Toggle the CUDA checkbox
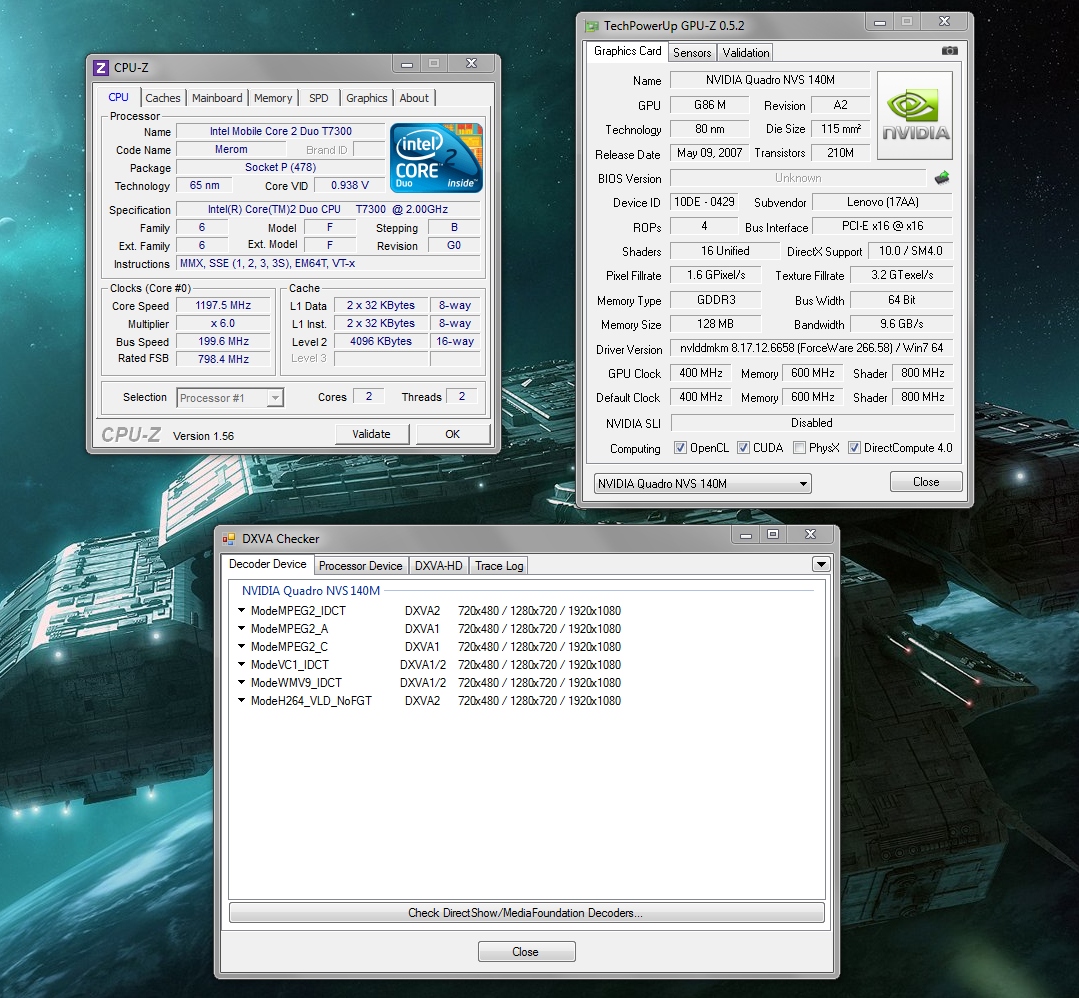 click(x=743, y=447)
